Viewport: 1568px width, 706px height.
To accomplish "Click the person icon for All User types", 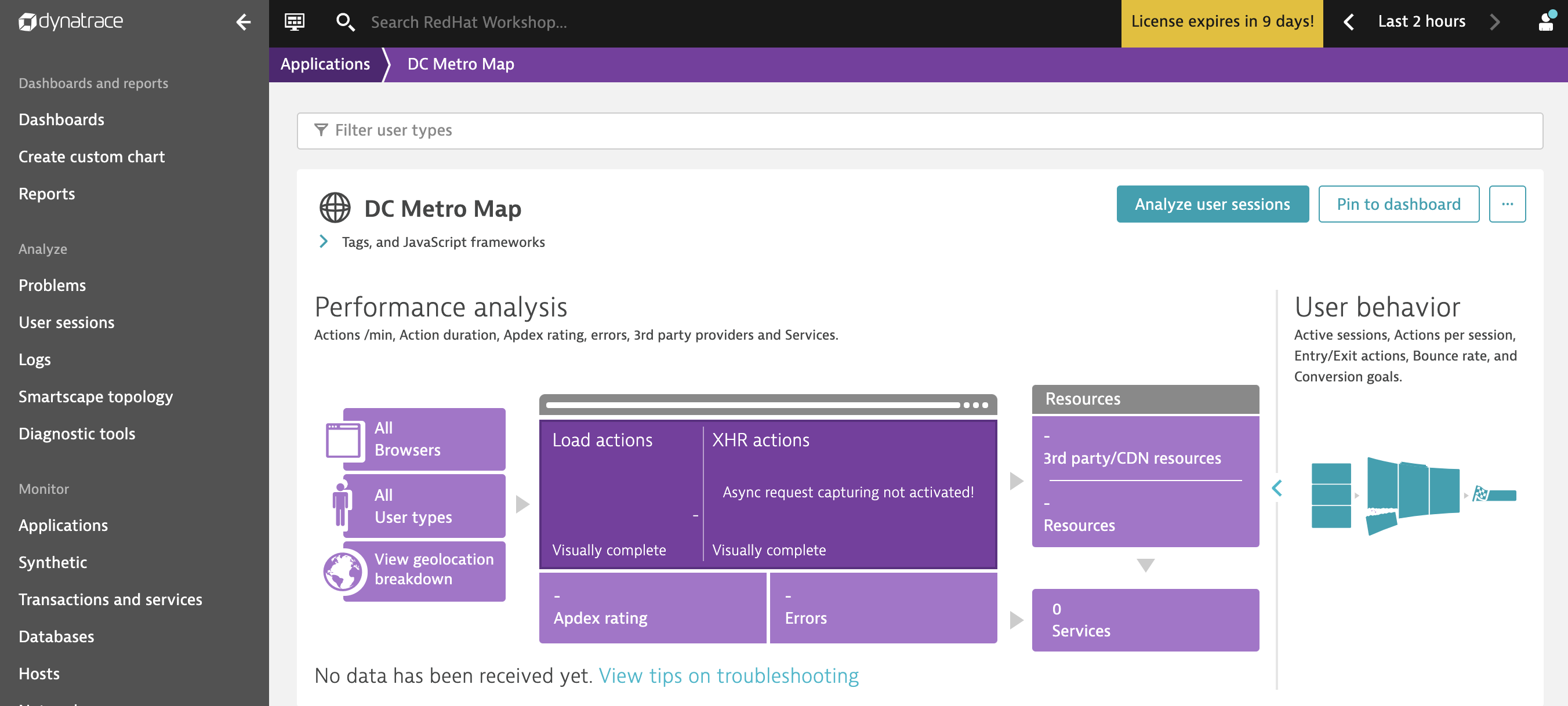I will tap(342, 504).
